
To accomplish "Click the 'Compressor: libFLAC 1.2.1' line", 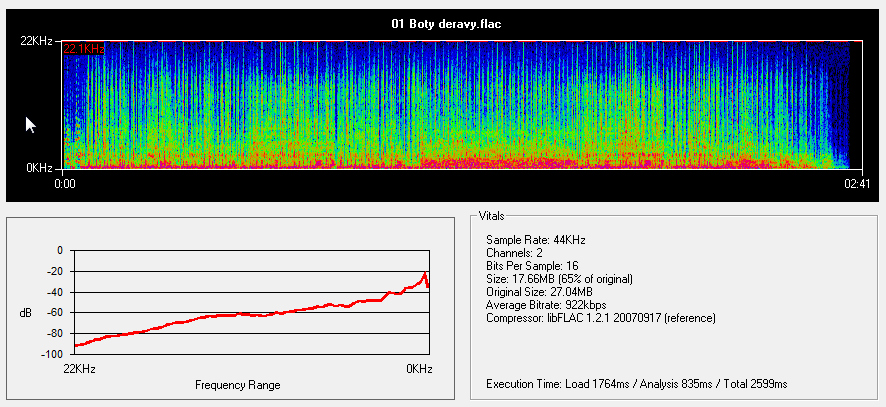I will point(600,318).
